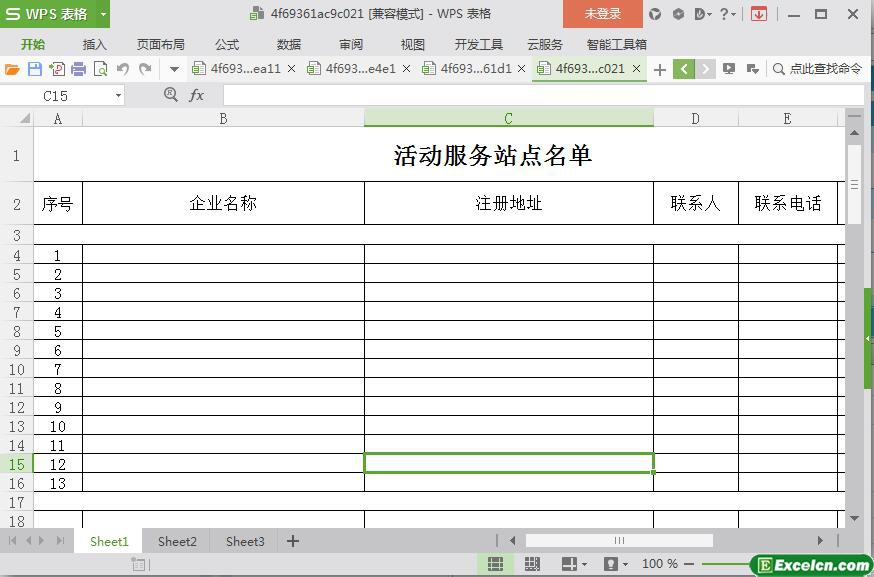Screen dimensions: 874x577
Task: Click the gray next tab arrow button
Action: [x=705, y=69]
